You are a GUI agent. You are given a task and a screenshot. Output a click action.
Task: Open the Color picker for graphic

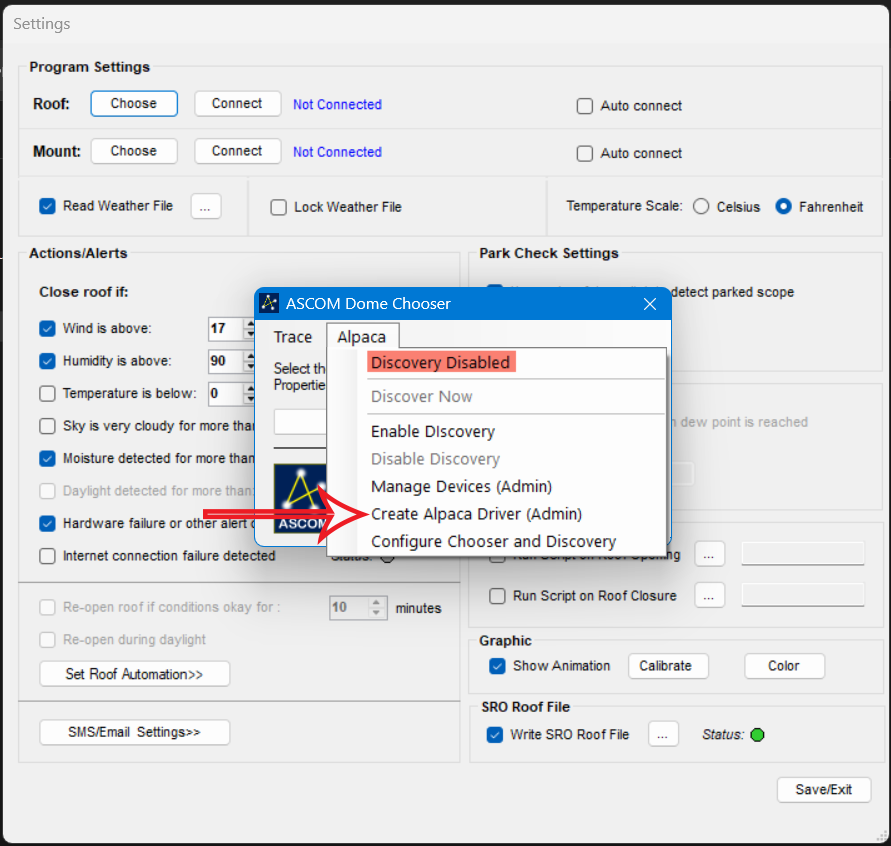(x=784, y=666)
